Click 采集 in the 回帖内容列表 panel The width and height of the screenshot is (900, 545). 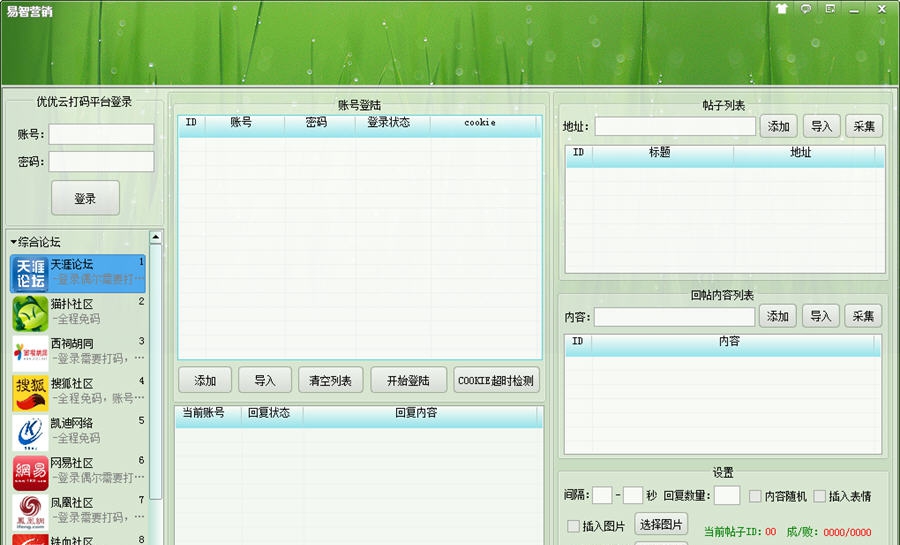tap(863, 316)
